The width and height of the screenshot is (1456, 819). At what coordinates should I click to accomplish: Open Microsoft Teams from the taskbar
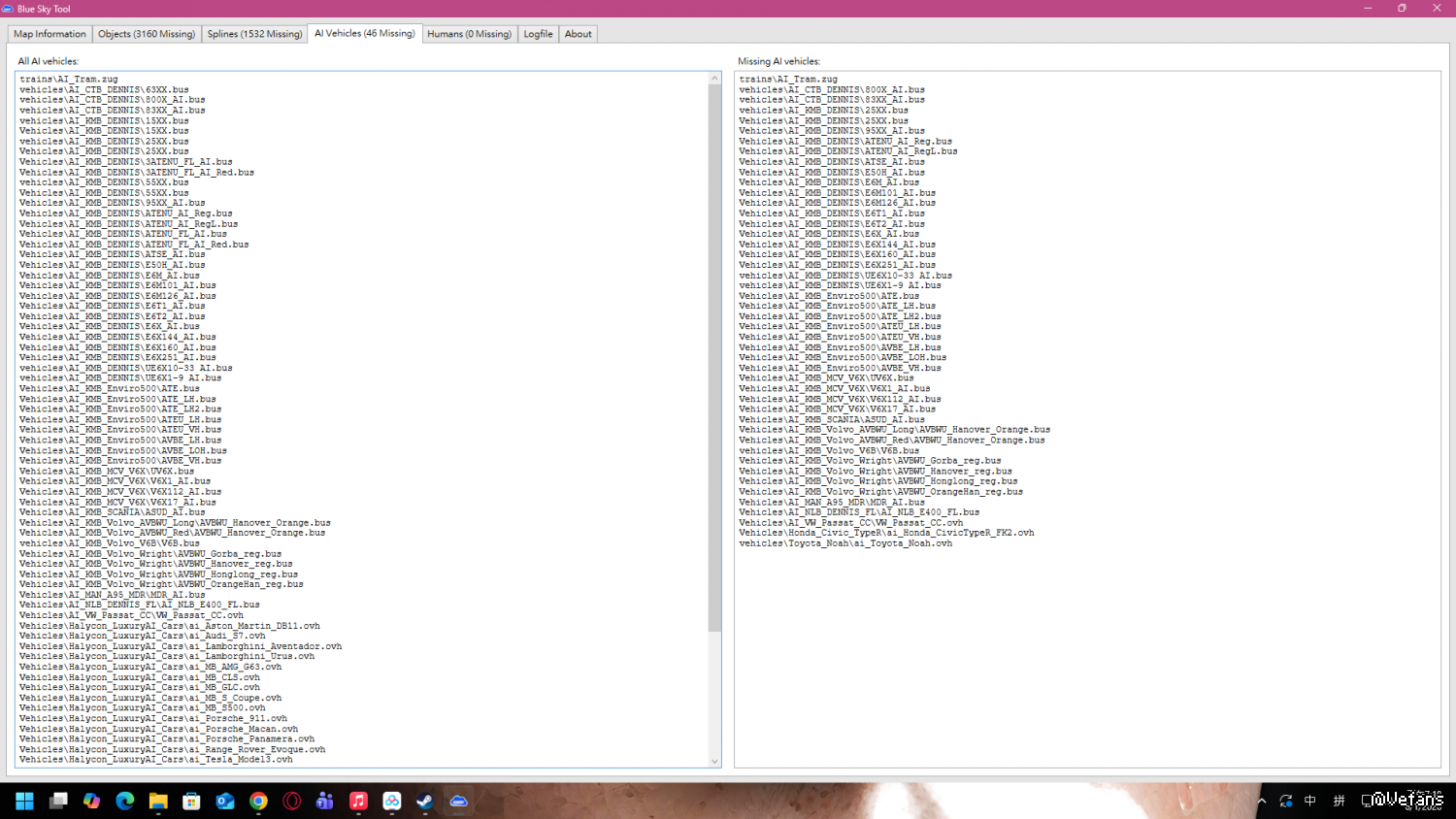325,801
